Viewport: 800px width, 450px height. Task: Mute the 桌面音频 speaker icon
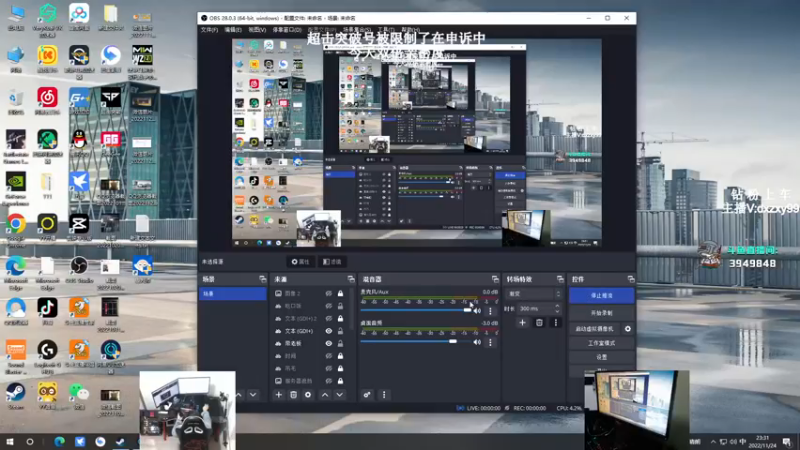[x=478, y=341]
